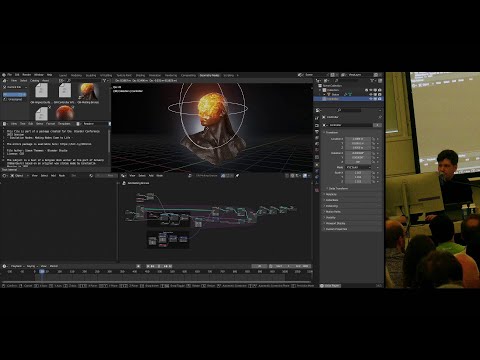480x360 pixels.
Task: Switch to the Layout workspace tab
Action: 63,75
